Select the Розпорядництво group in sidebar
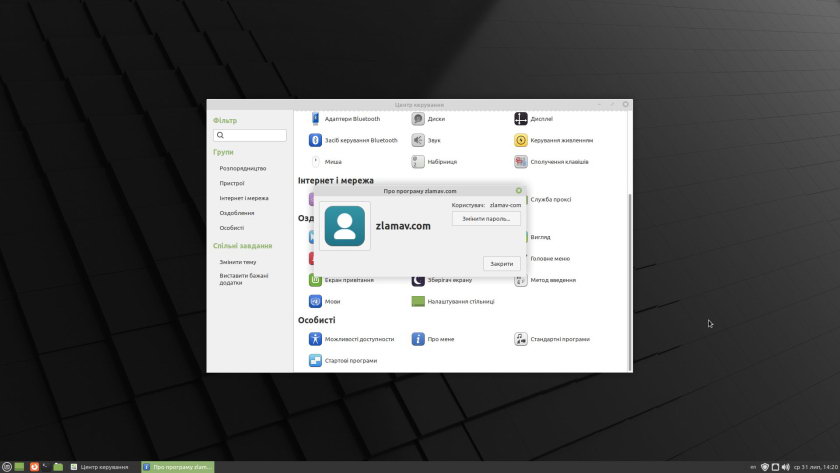The image size is (840, 473). point(243,168)
